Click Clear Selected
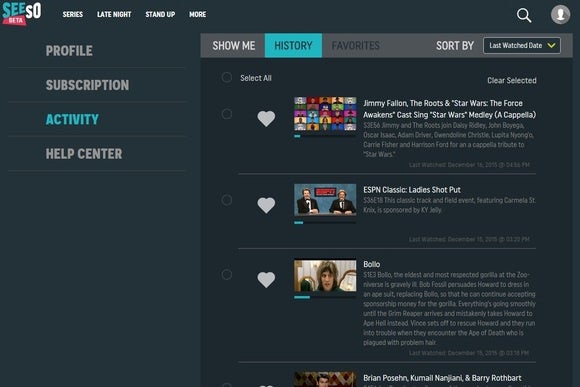 pyautogui.click(x=512, y=80)
